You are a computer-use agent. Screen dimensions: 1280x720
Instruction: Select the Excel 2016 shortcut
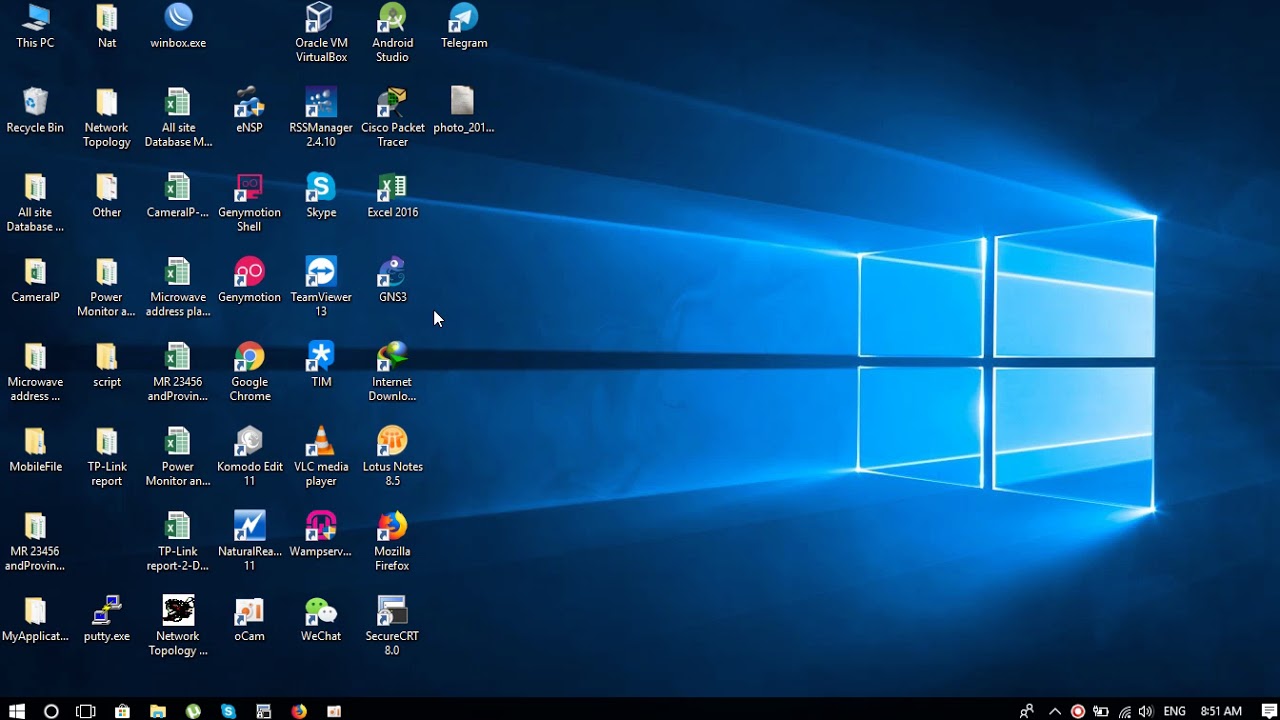tap(392, 196)
